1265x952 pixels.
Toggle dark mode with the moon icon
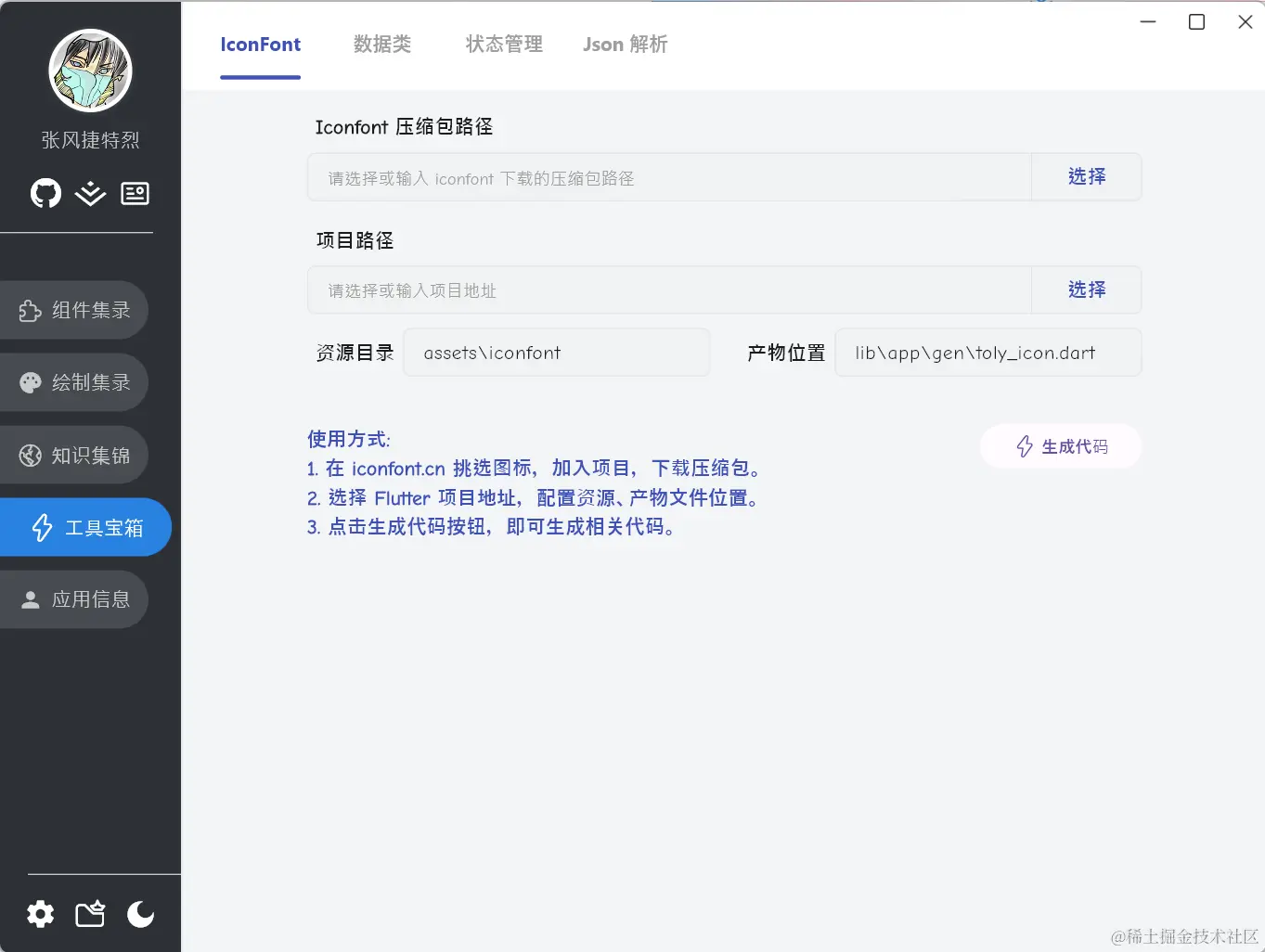pos(139,914)
